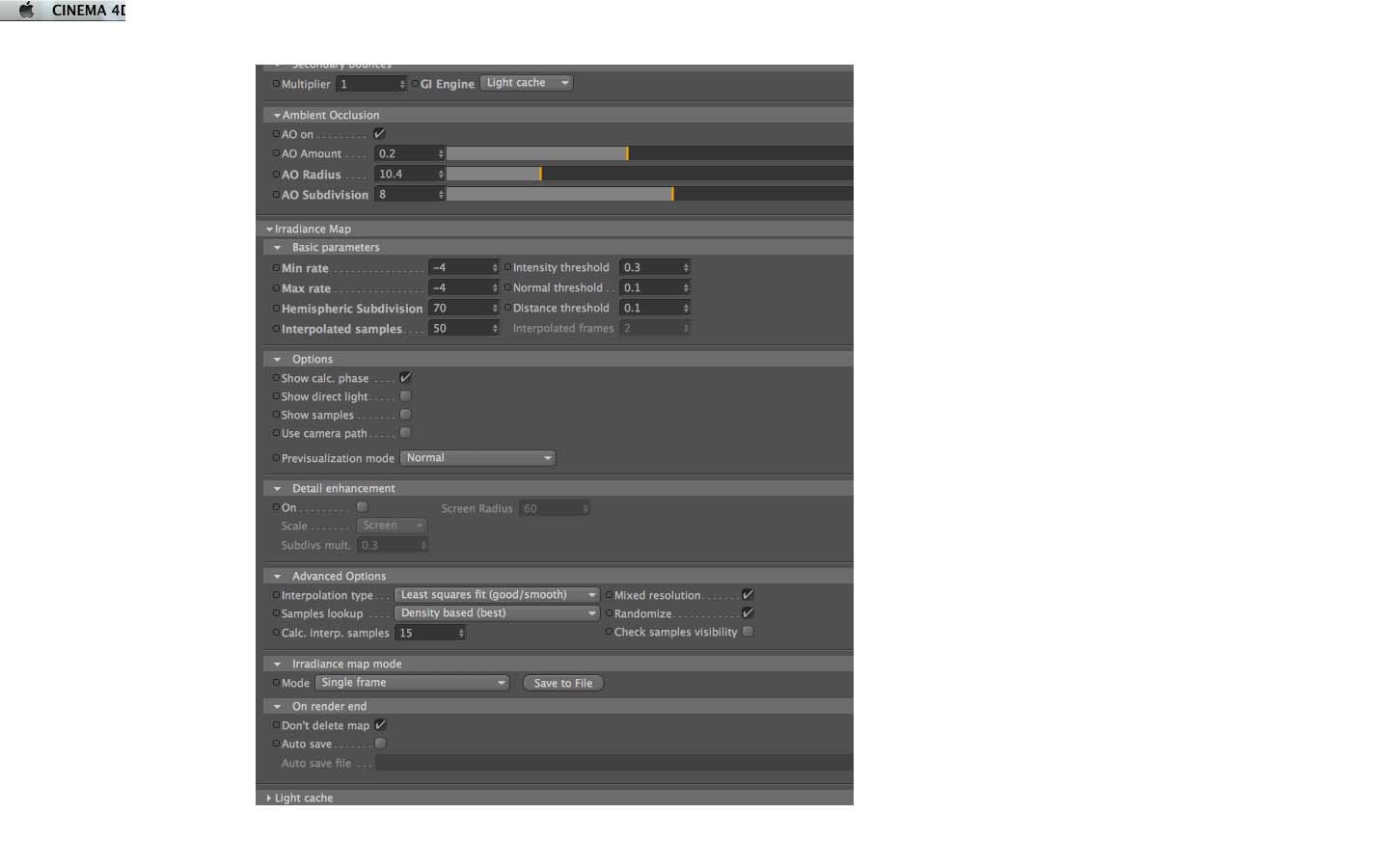Open the CINEMA 4D menu
This screenshot has height=868, width=1389.
pos(88,10)
